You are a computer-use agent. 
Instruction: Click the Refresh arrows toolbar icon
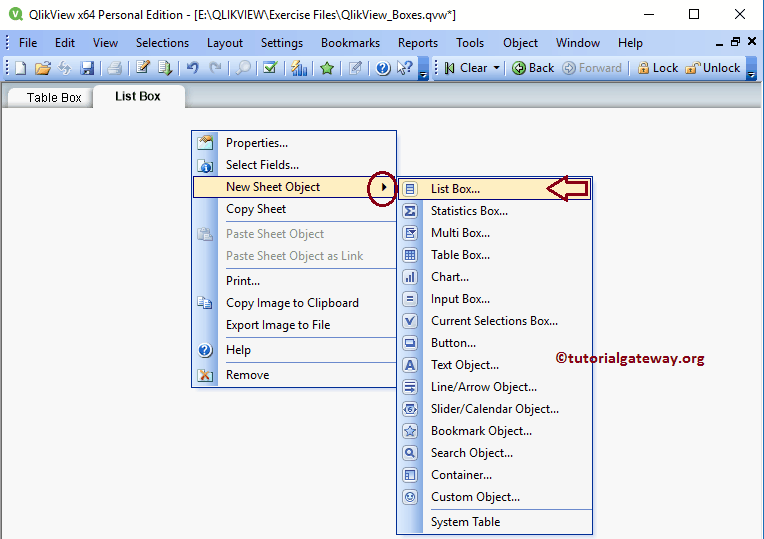tap(64, 68)
